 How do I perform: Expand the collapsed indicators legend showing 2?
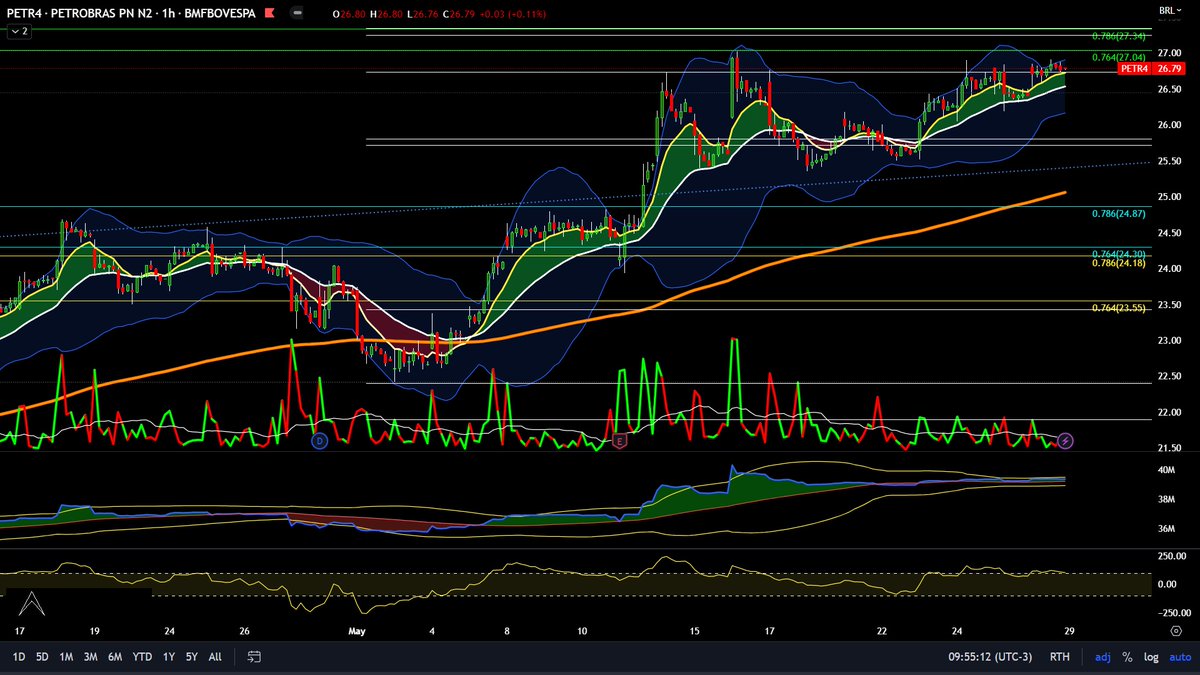19,32
